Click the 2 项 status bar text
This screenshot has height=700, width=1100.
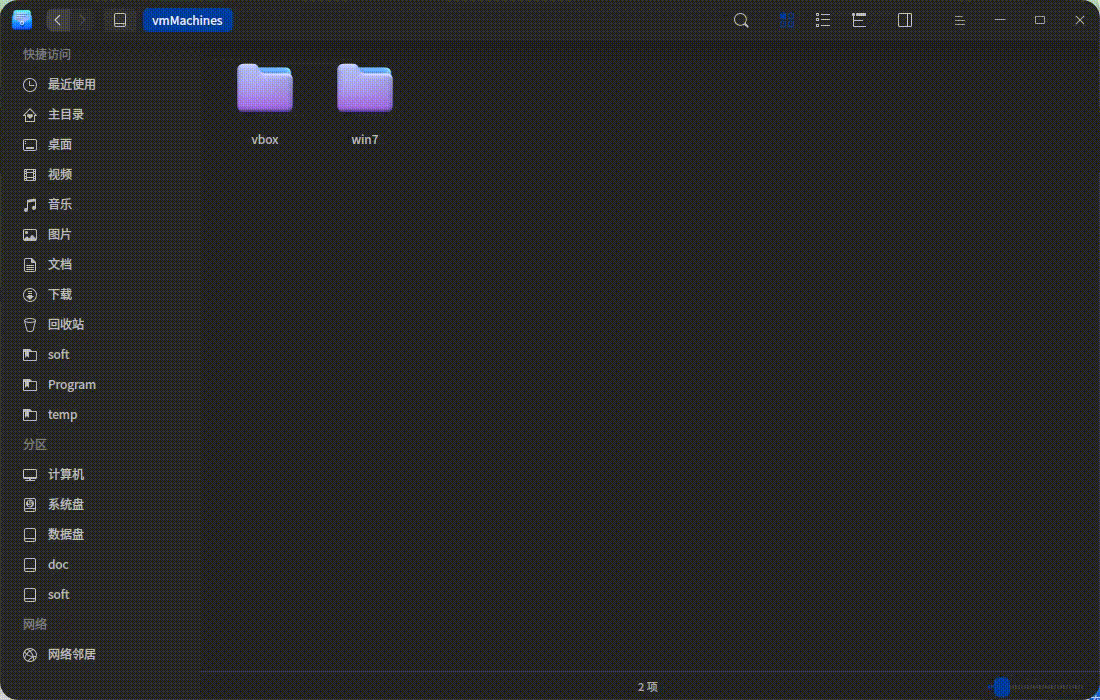pyautogui.click(x=648, y=687)
